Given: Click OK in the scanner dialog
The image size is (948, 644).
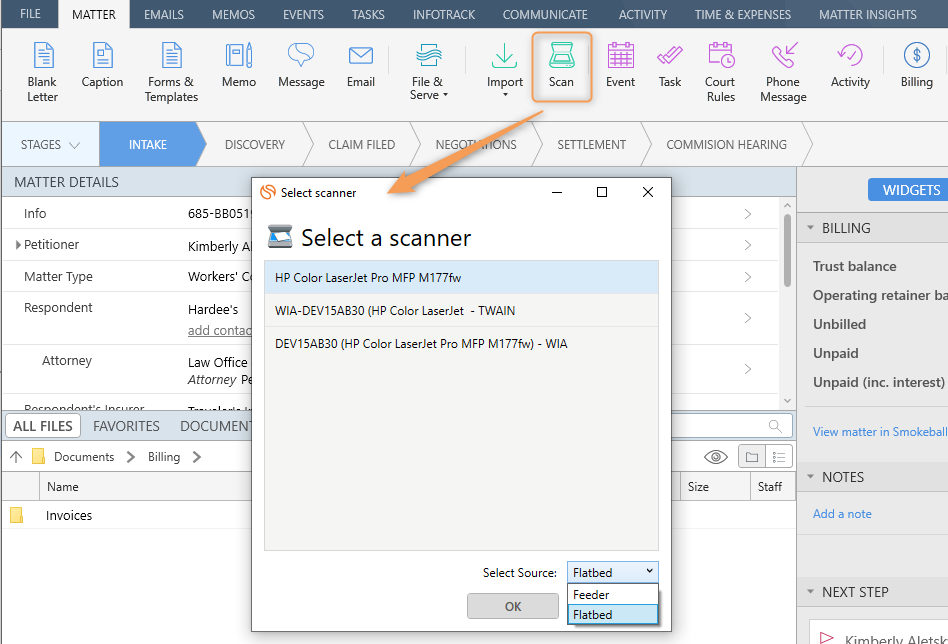Looking at the screenshot, I should click(512, 606).
